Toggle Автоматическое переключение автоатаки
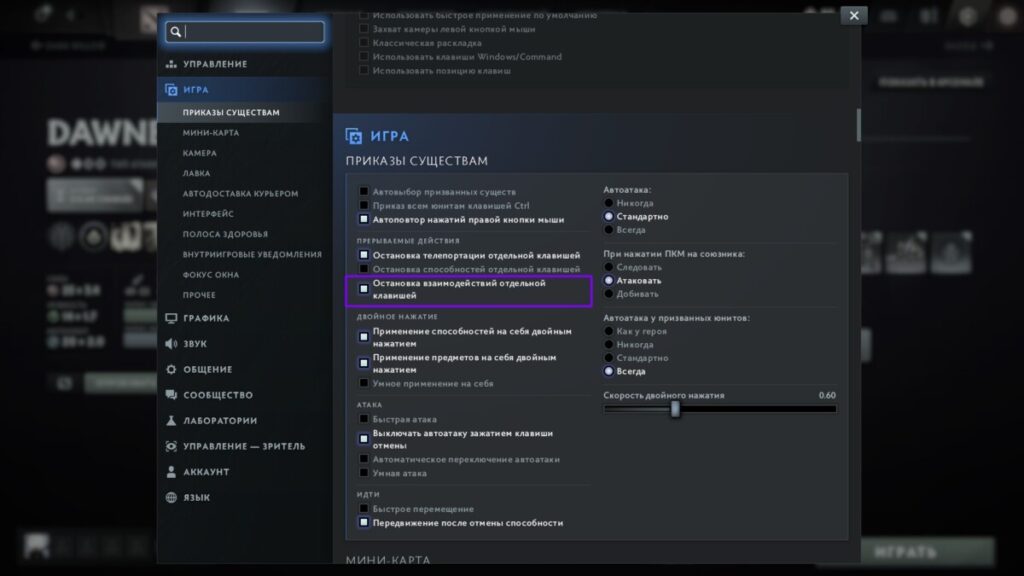 pos(364,459)
